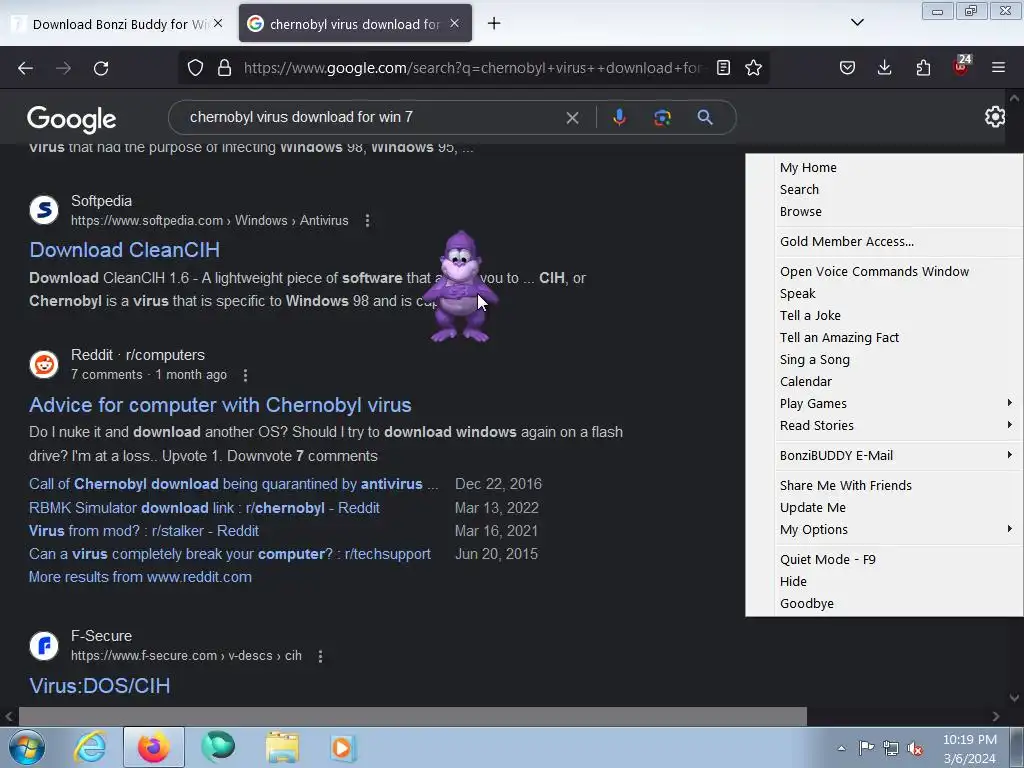
Task: Bookmark this page with the star icon
Action: click(753, 68)
